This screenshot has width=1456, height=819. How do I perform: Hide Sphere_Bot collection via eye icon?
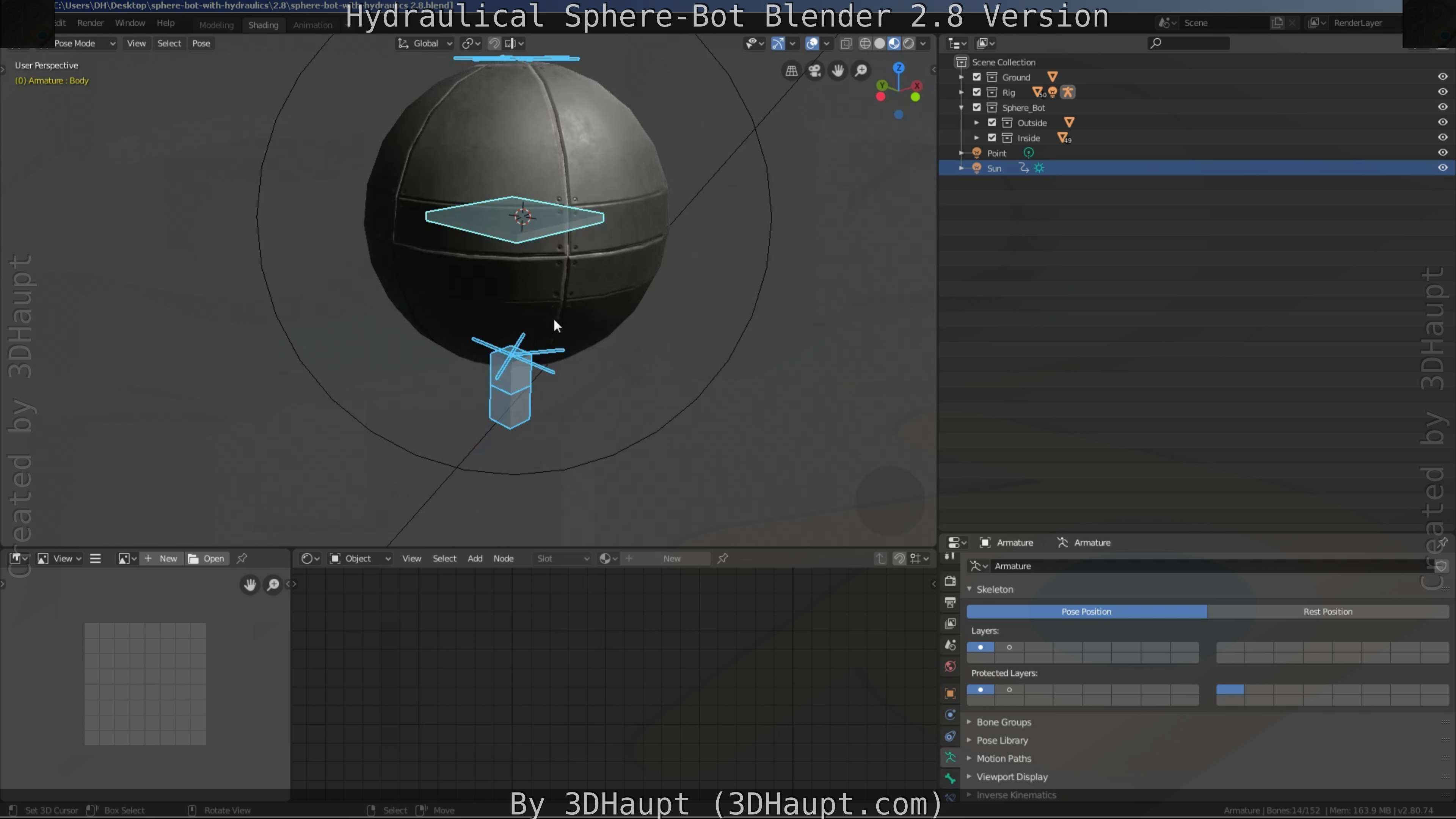(x=1442, y=107)
